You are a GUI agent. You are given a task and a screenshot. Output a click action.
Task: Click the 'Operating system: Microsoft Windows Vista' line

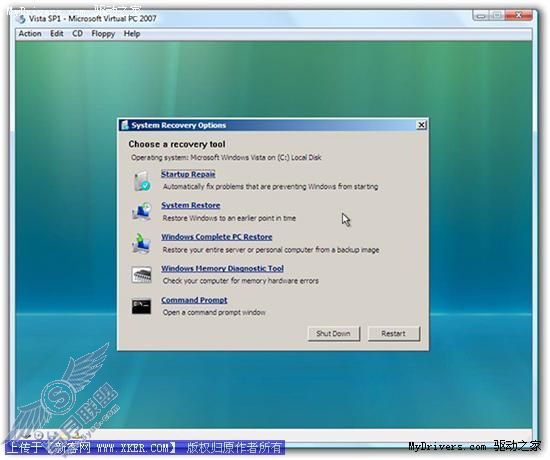tap(226, 158)
